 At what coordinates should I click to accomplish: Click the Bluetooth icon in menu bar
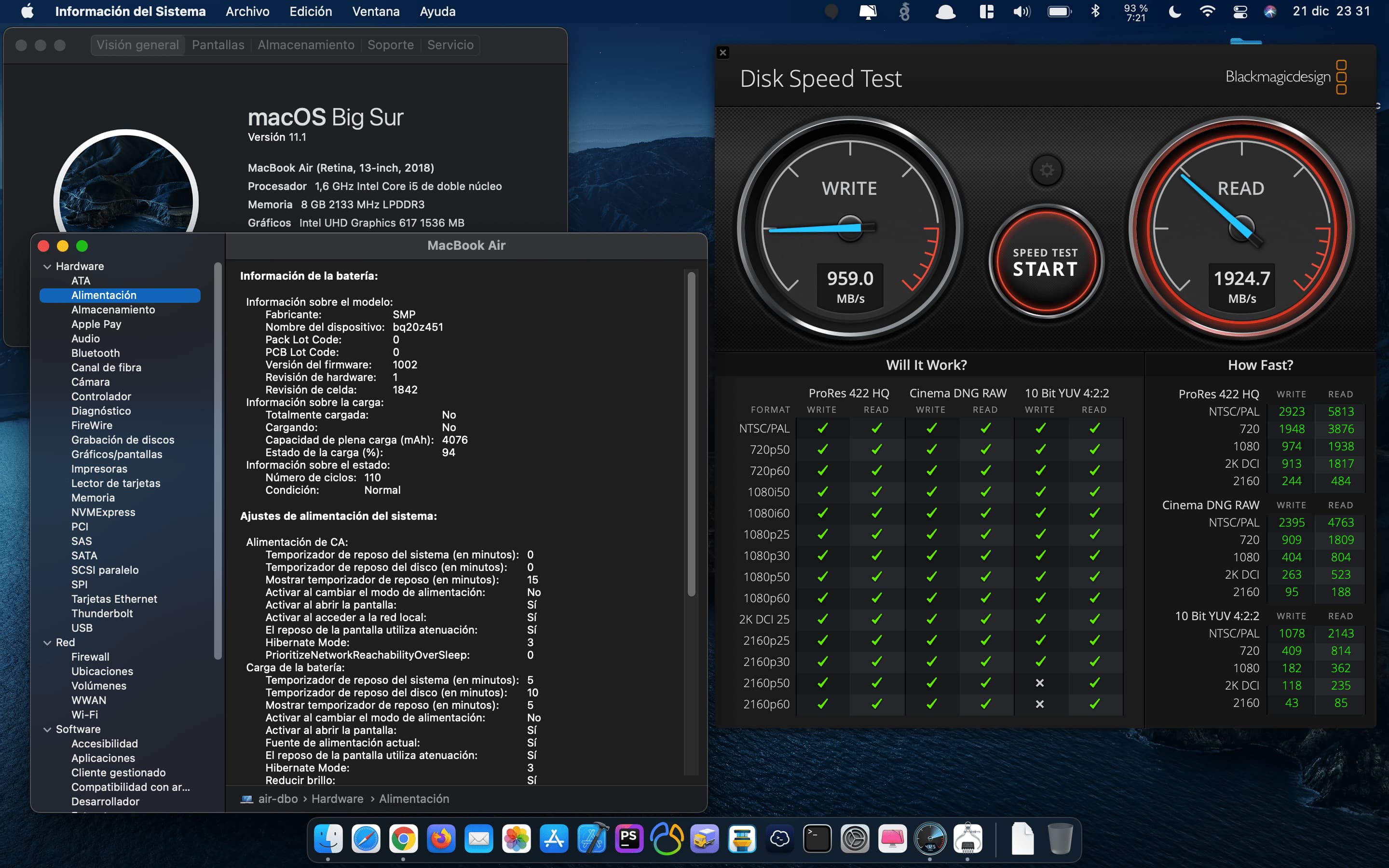tap(1095, 12)
